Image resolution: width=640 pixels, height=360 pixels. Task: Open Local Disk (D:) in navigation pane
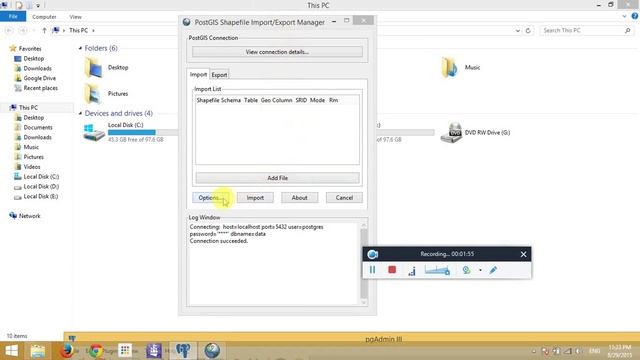pyautogui.click(x=41, y=186)
